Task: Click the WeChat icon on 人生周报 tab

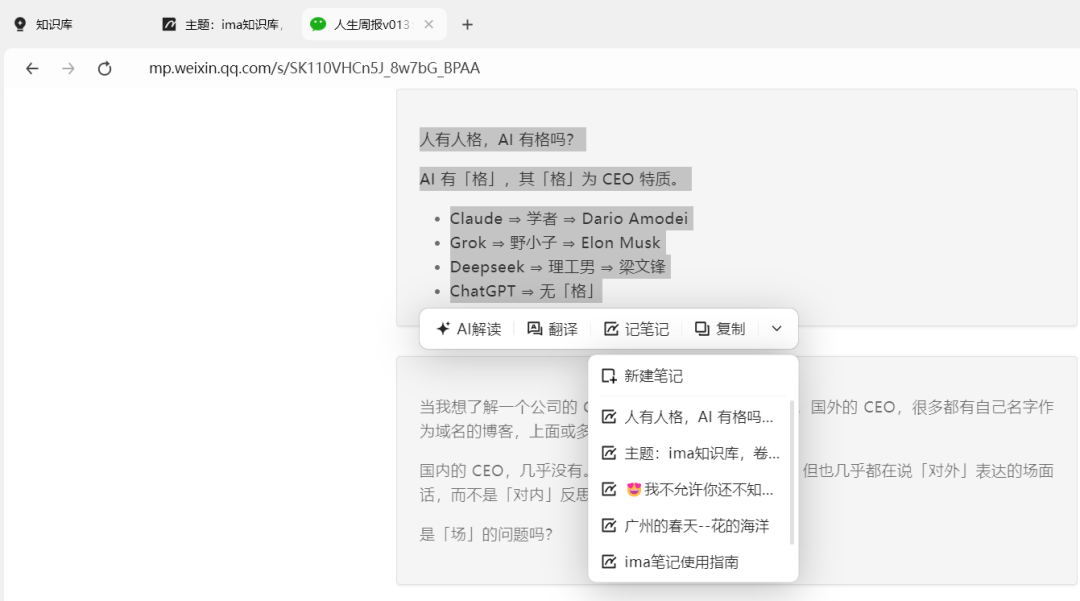Action: (x=318, y=24)
